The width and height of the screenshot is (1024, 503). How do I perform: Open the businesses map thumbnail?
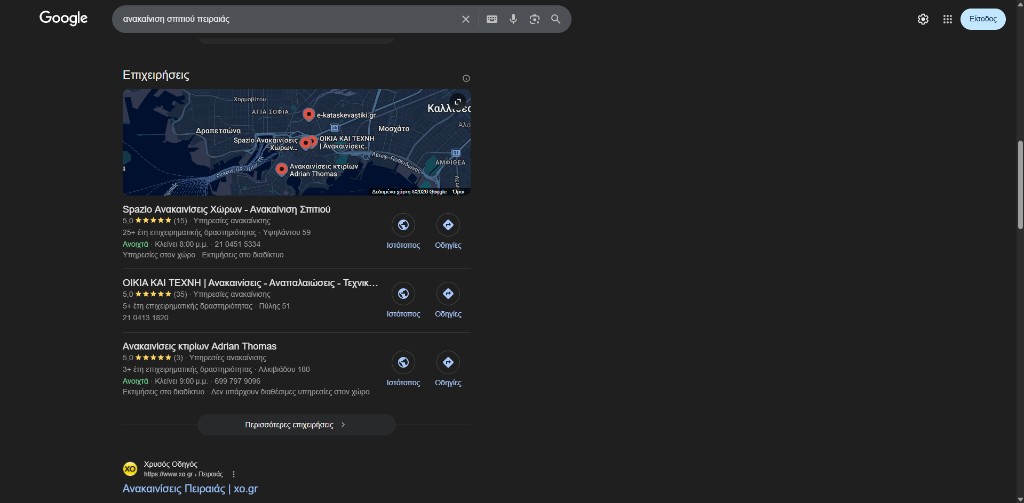pos(296,142)
